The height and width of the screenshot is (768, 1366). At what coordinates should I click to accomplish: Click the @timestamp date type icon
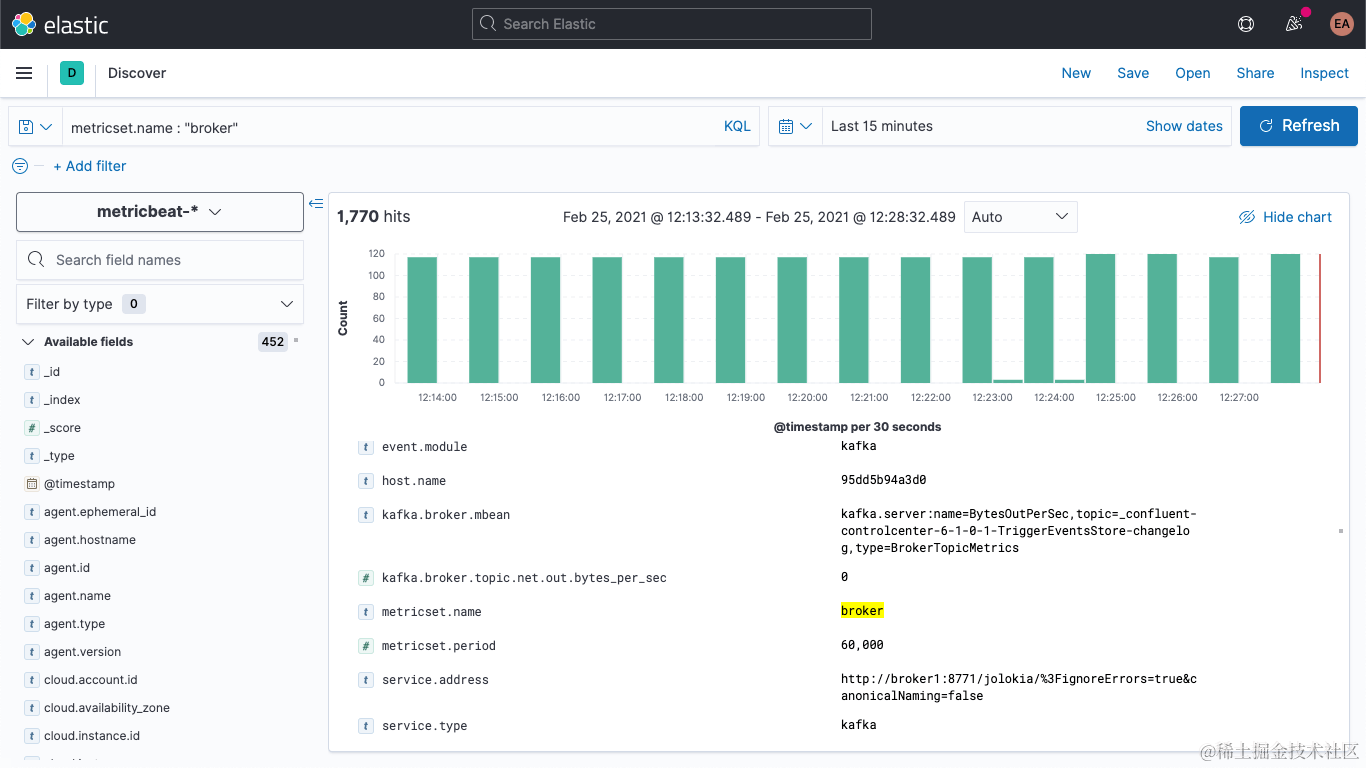[x=32, y=484]
